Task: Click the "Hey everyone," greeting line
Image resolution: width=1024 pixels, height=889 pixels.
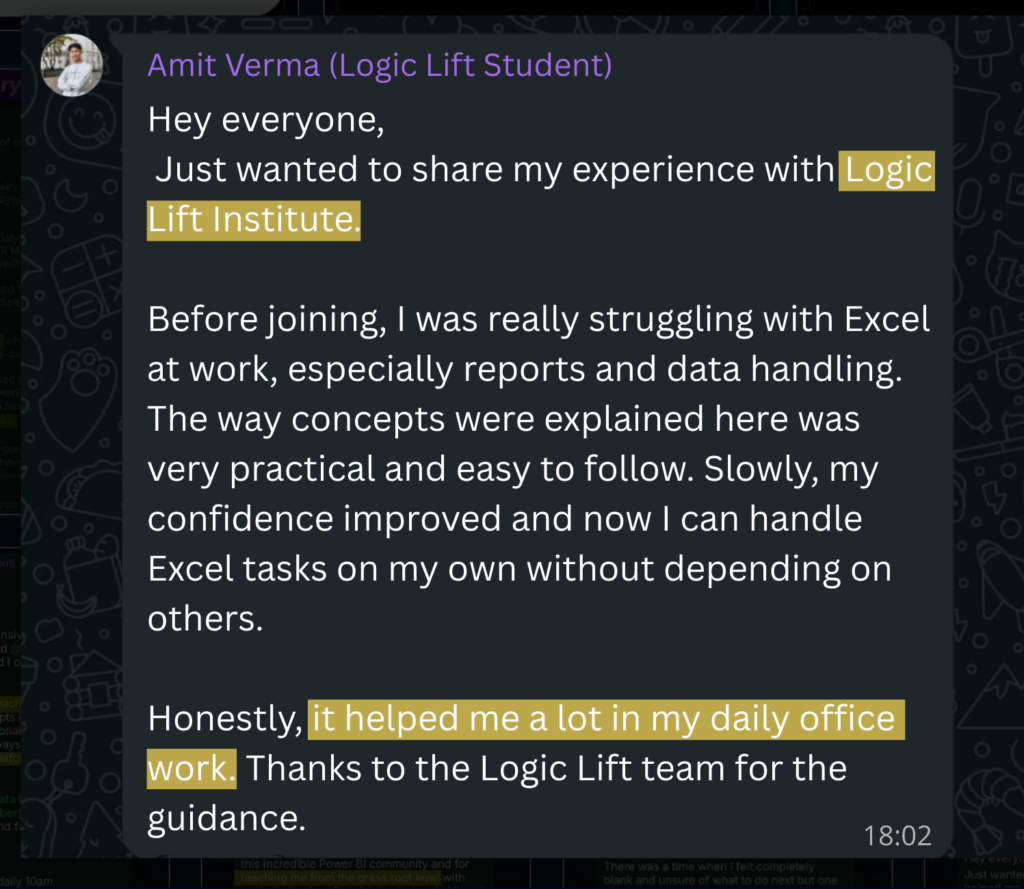Action: [x=265, y=121]
